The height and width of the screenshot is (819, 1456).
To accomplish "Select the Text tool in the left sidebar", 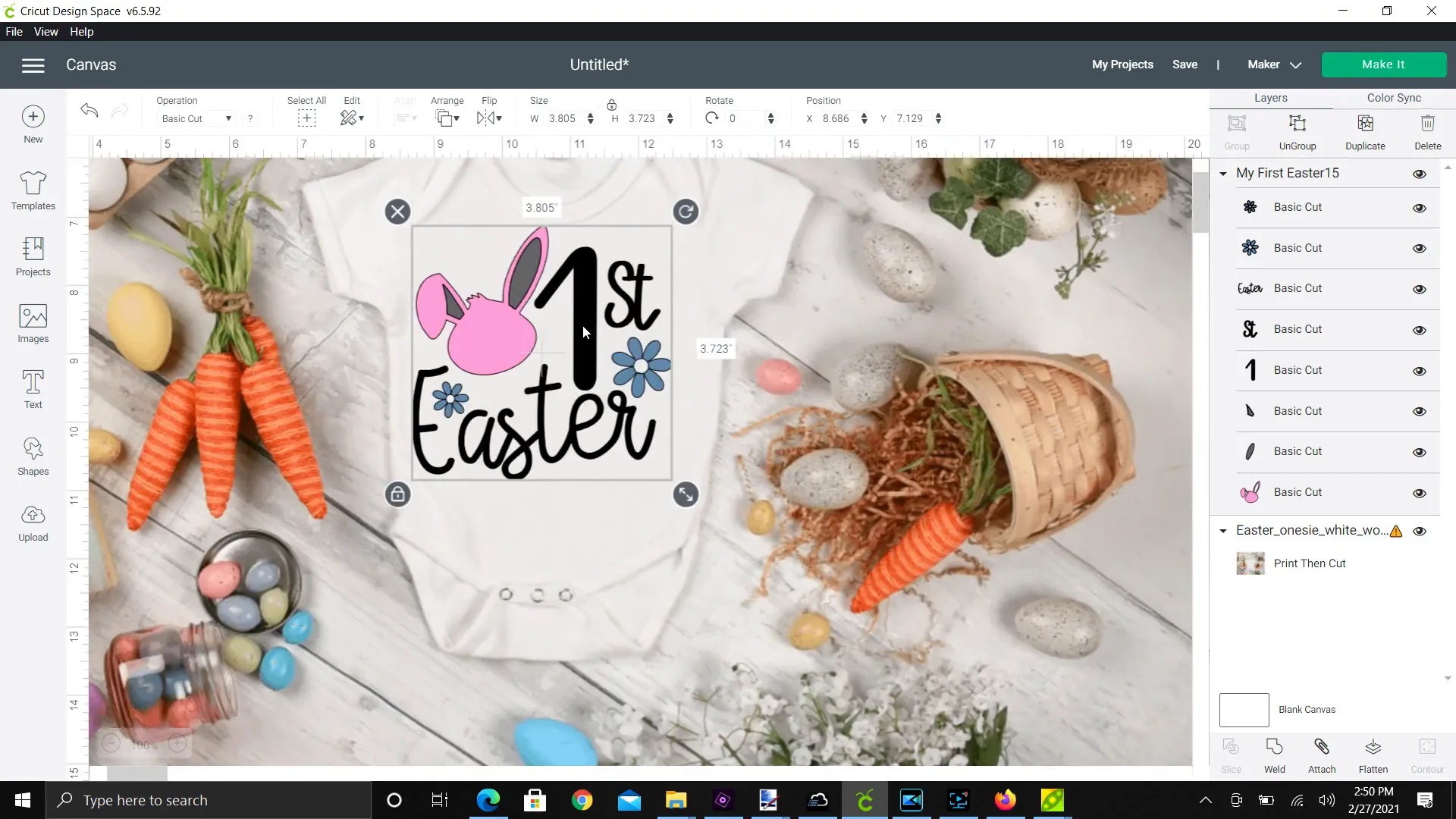I will tap(33, 389).
